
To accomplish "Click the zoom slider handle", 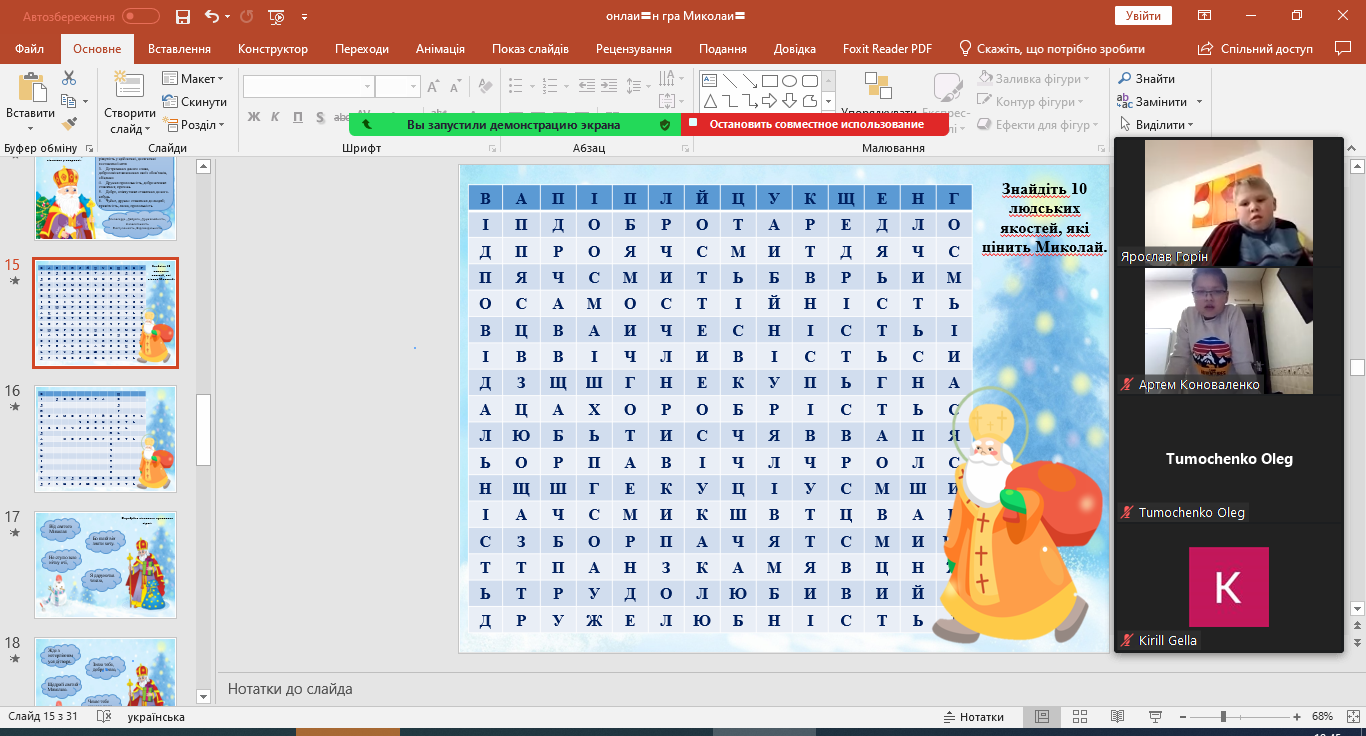I will tap(1223, 717).
